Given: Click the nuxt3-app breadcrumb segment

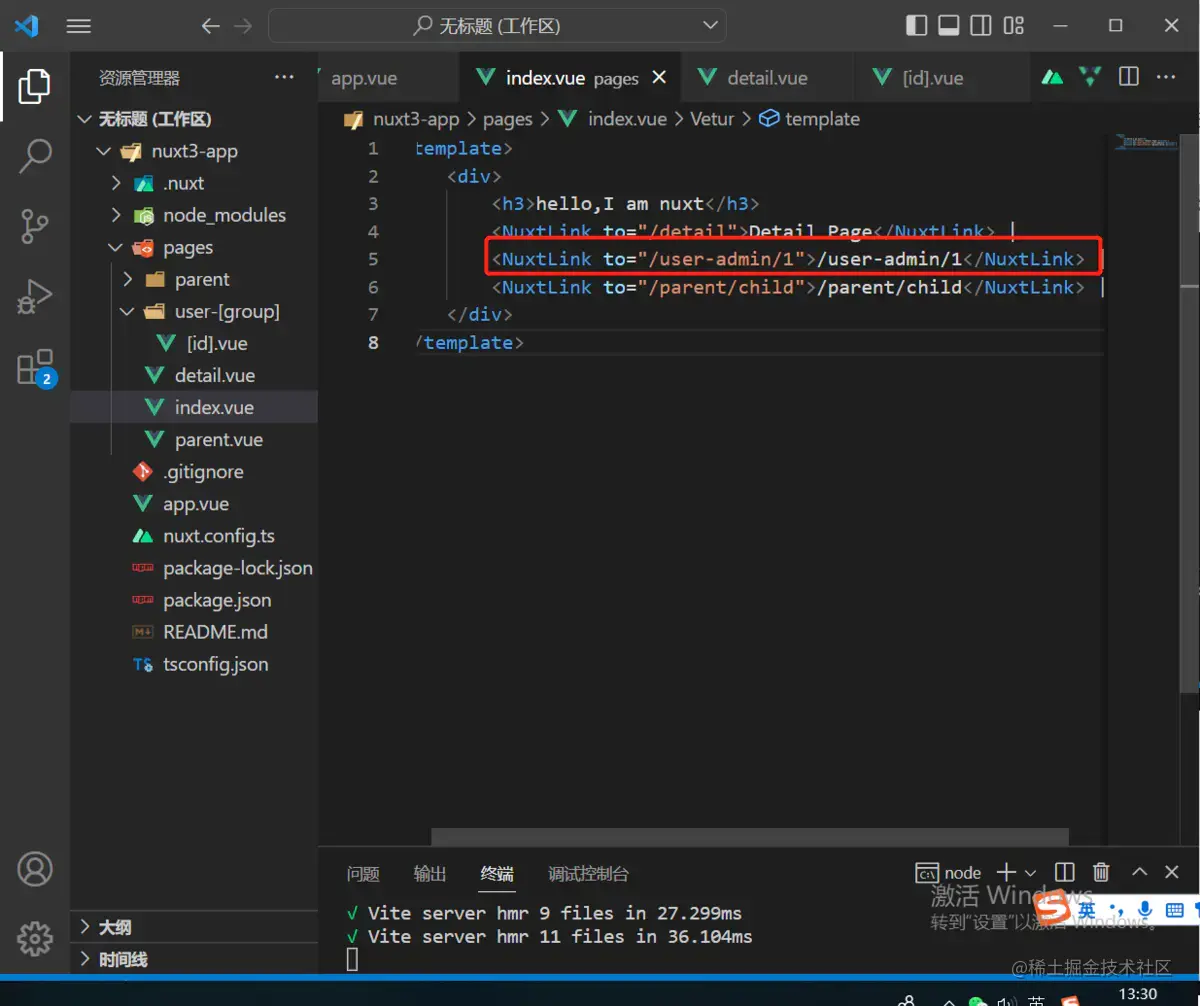Looking at the screenshot, I should coord(416,119).
